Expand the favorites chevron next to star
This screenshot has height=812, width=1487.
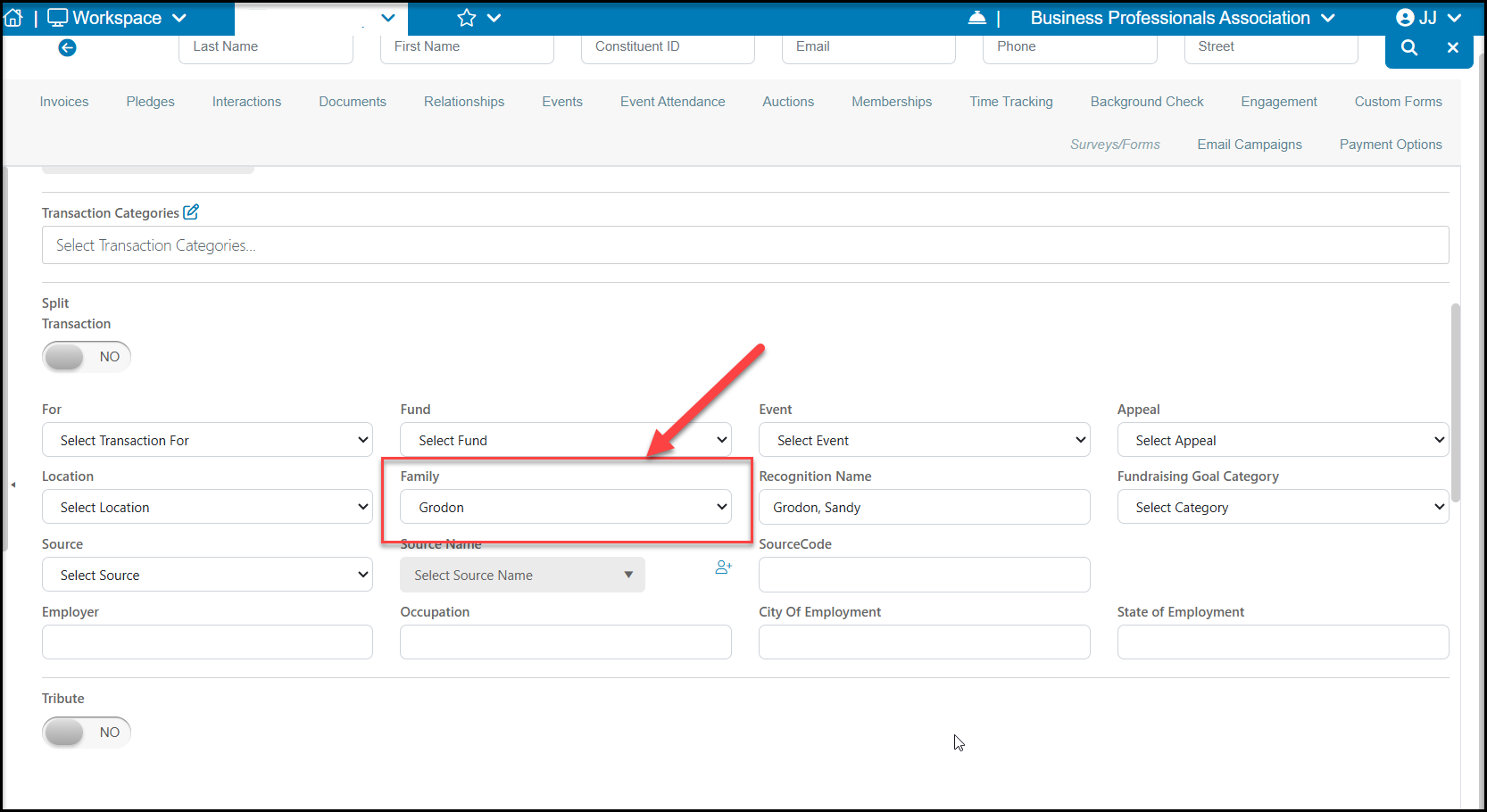pyautogui.click(x=494, y=18)
